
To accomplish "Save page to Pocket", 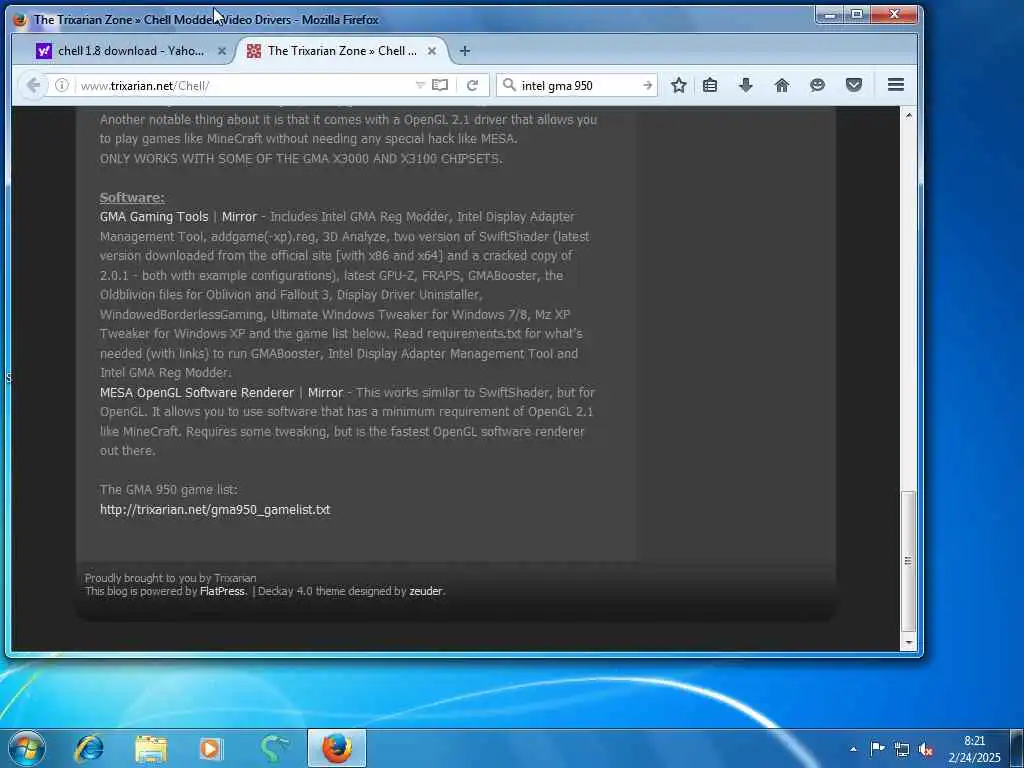I will (x=854, y=85).
